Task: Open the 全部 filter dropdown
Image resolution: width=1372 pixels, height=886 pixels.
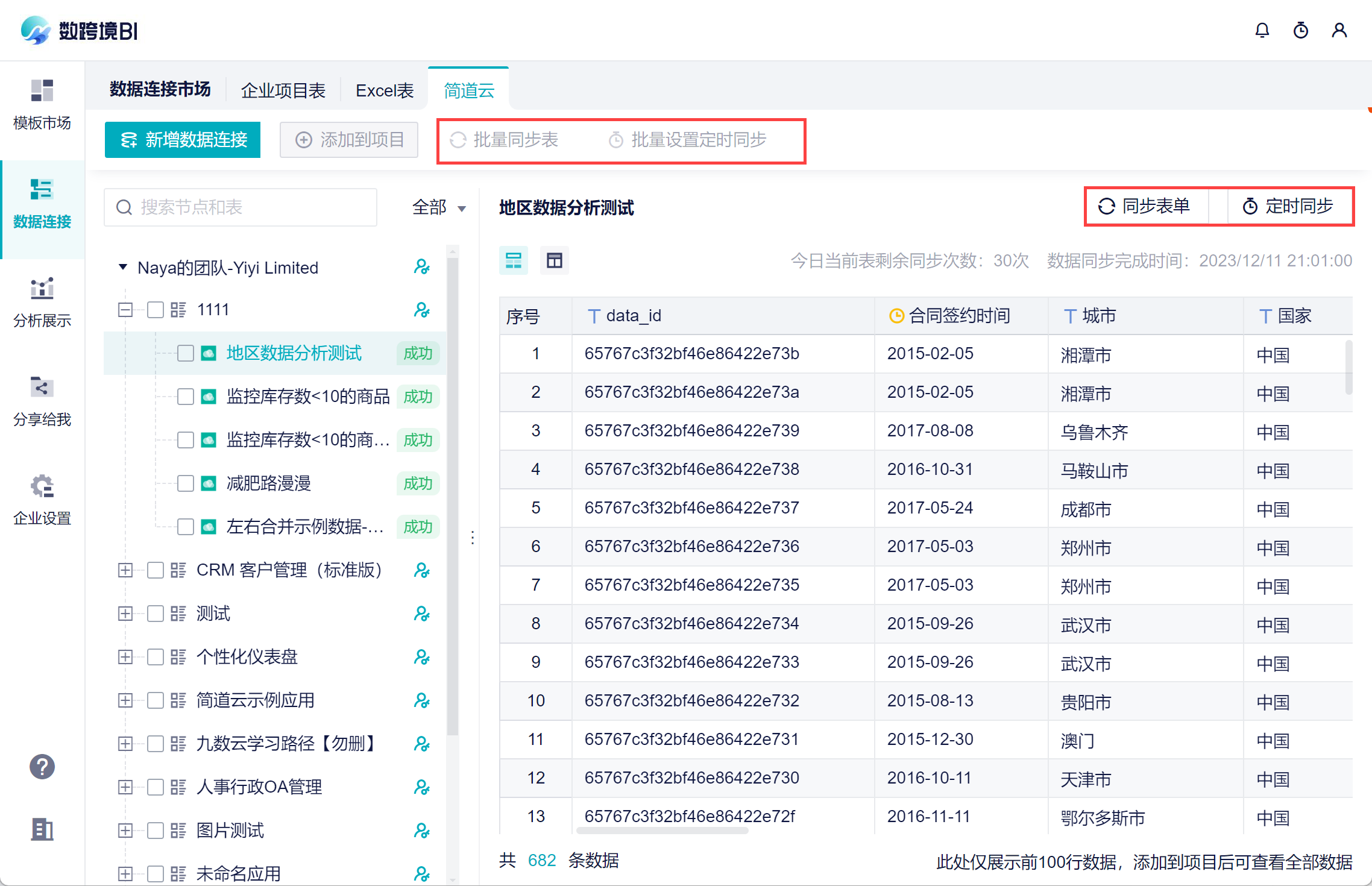Action: (439, 208)
